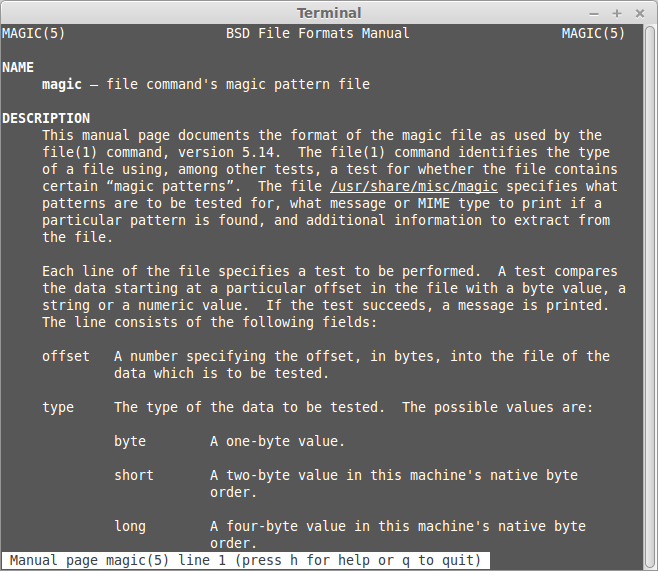This screenshot has height=571, width=658.
Task: Click the /usr/share/misc/magic file path
Action: click(414, 186)
